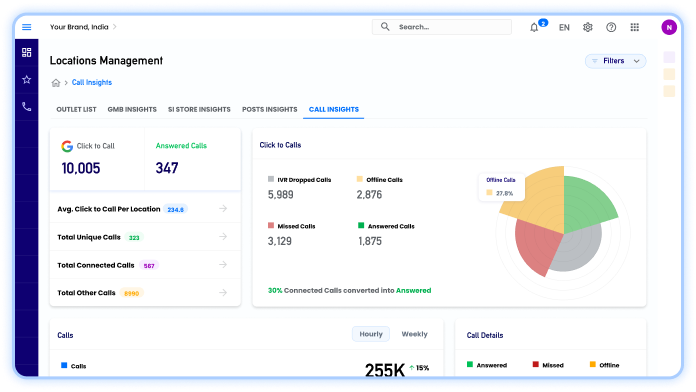This screenshot has height=392, width=696.
Task: Click the 3,129 Missed Calls value
Action: (280, 242)
